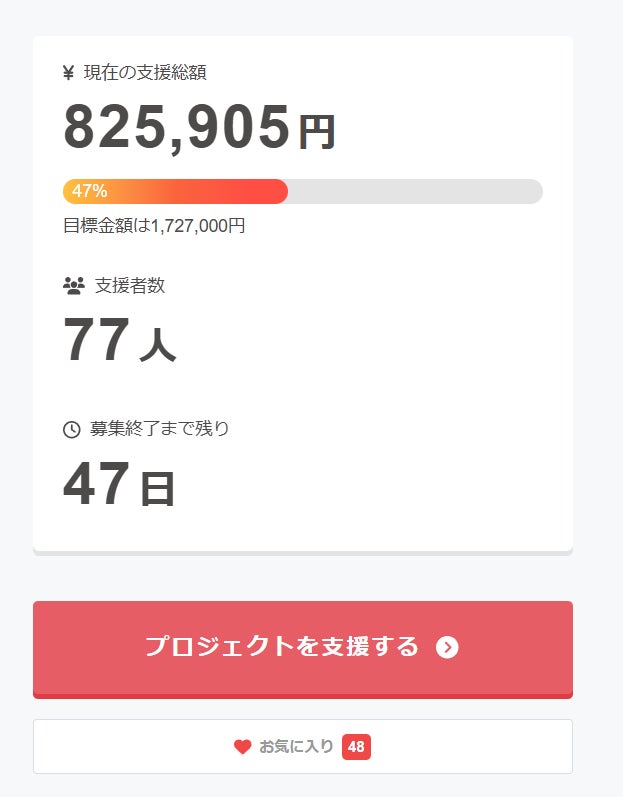
Task: Click the 人 unit after supporter count
Action: (157, 345)
